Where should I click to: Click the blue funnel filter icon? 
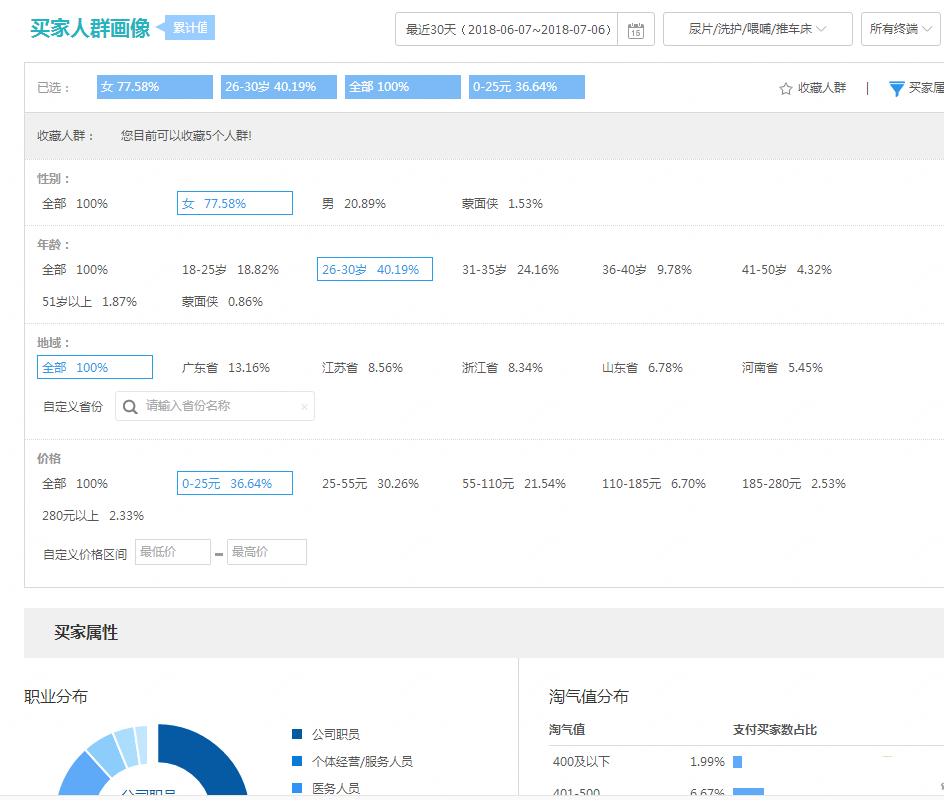coord(897,88)
